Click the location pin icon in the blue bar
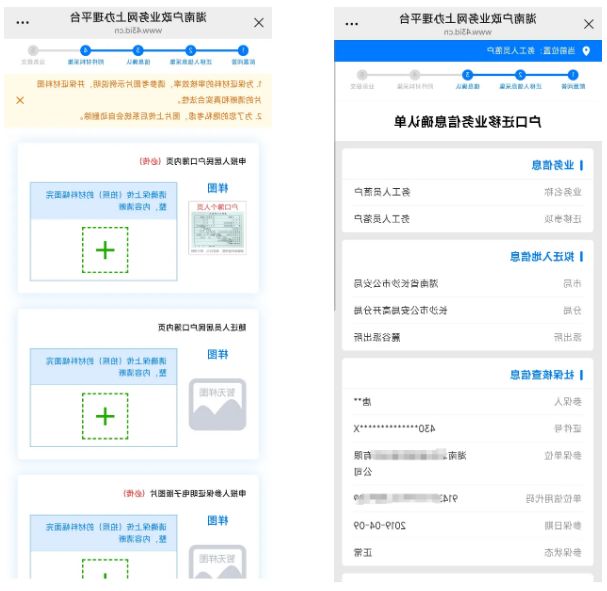This screenshot has width=607, height=591. 586,51
